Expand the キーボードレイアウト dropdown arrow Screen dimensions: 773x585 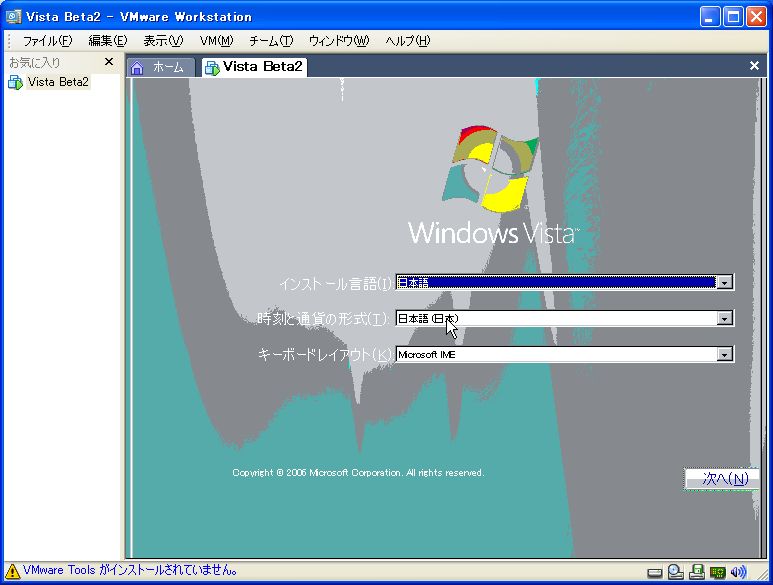click(724, 354)
